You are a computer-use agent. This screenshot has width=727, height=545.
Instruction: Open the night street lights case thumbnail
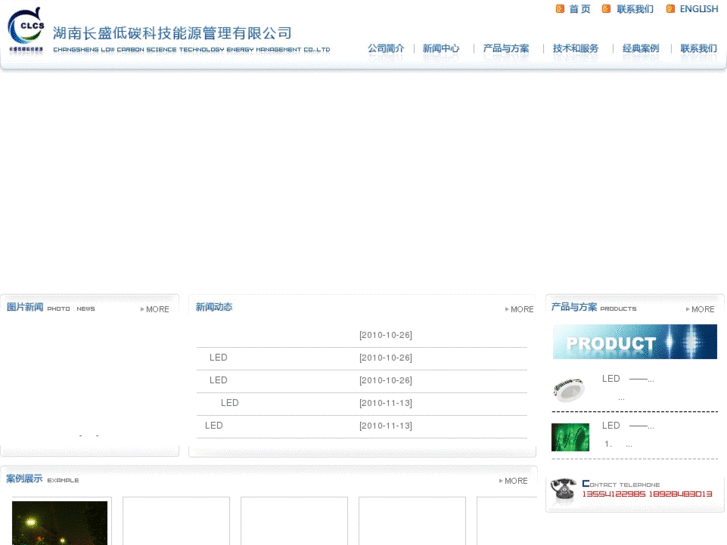point(60,523)
